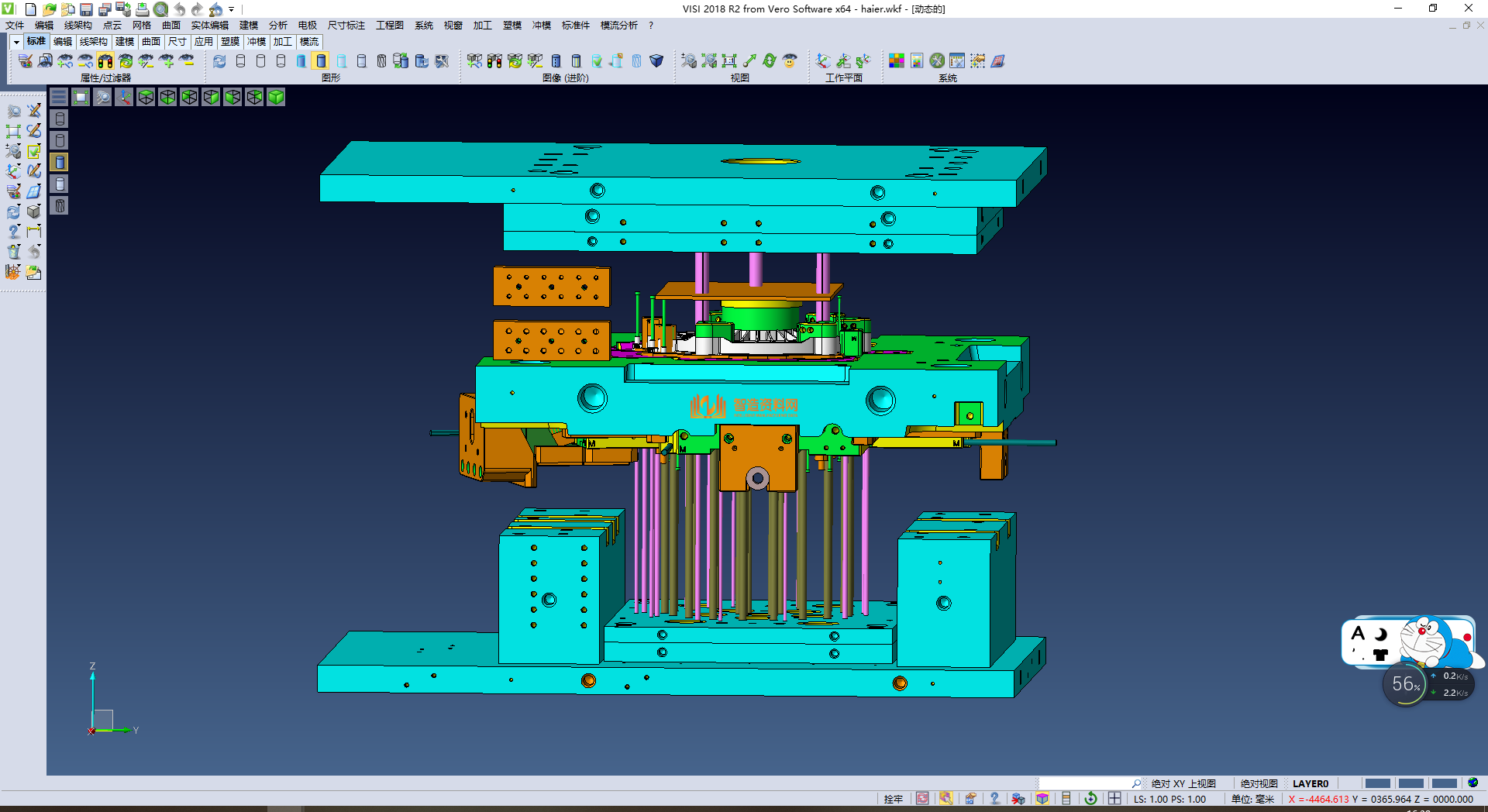The image size is (1488, 812).
Task: Toggle the active shaded display button in left panel
Action: coord(60,162)
